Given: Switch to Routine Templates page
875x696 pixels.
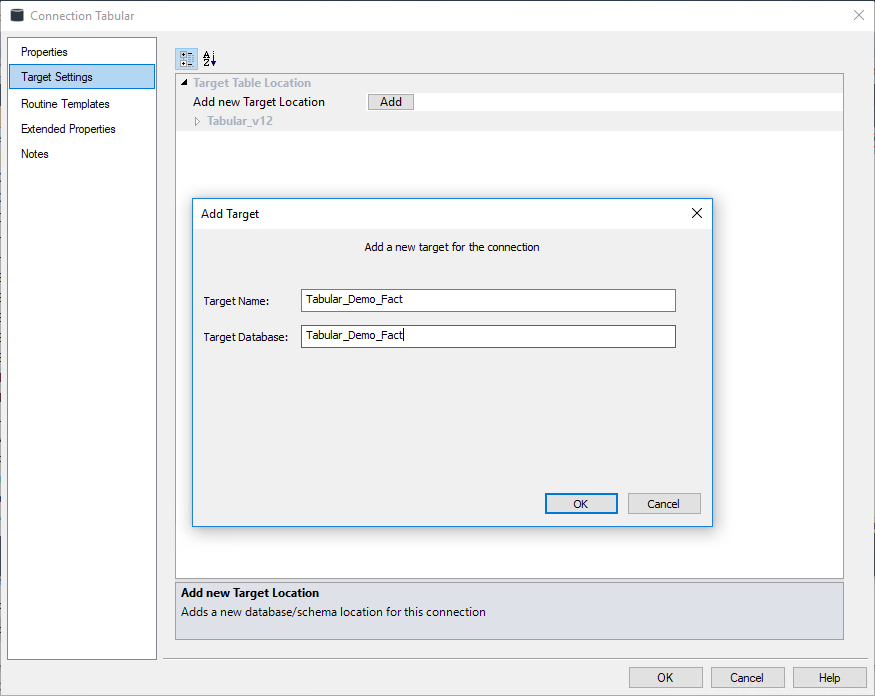Looking at the screenshot, I should click(65, 104).
